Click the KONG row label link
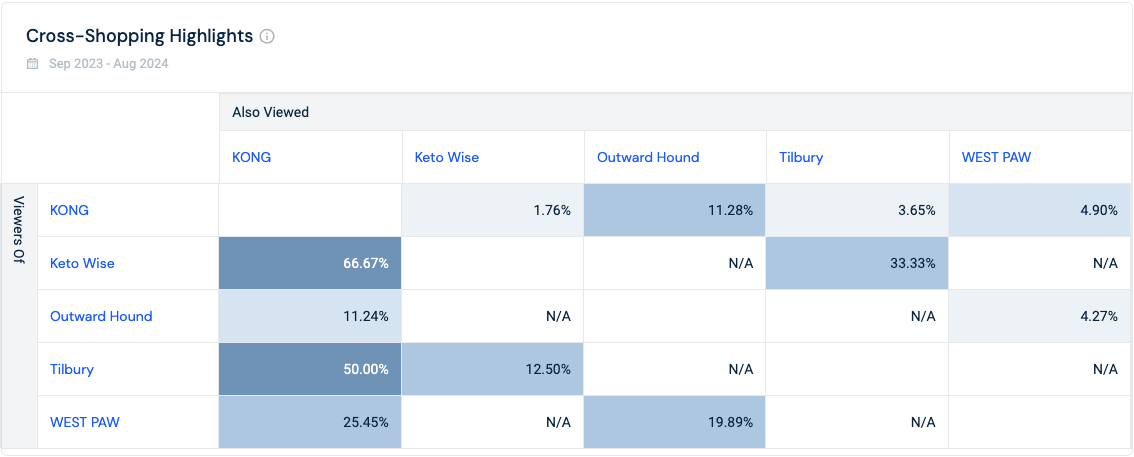1134x457 pixels. [69, 210]
